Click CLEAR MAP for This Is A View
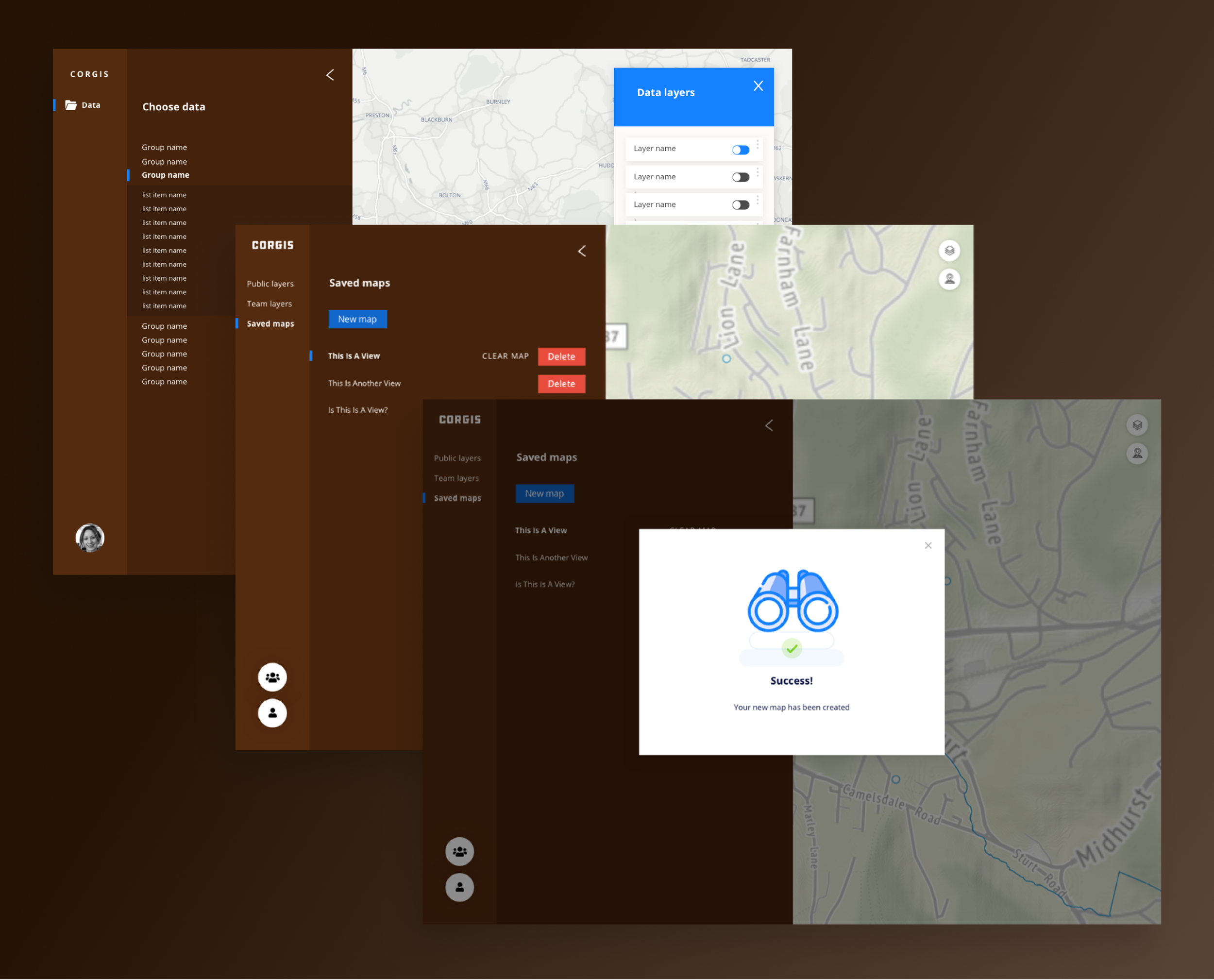 505,356
